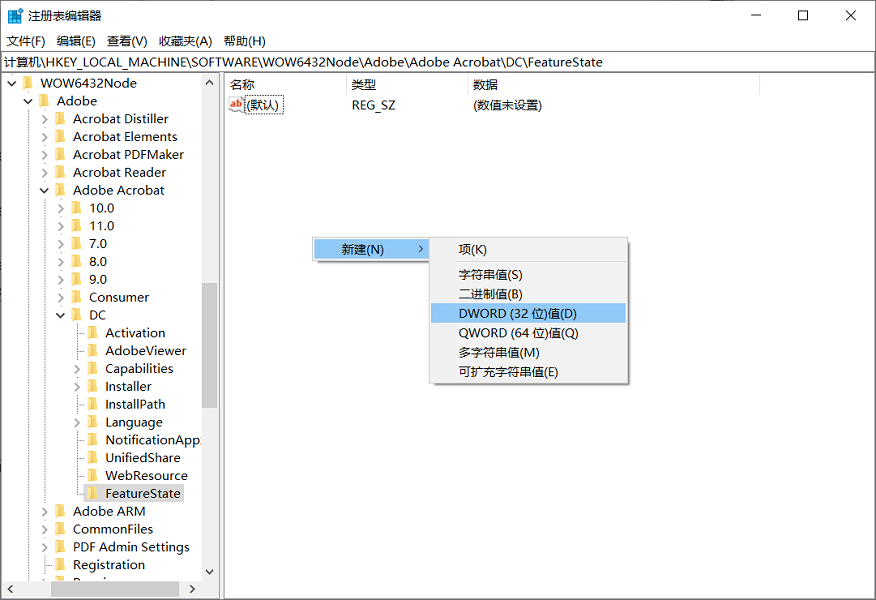The image size is (876, 600).
Task: Choose 项(K) from the submenu
Action: [x=529, y=250]
